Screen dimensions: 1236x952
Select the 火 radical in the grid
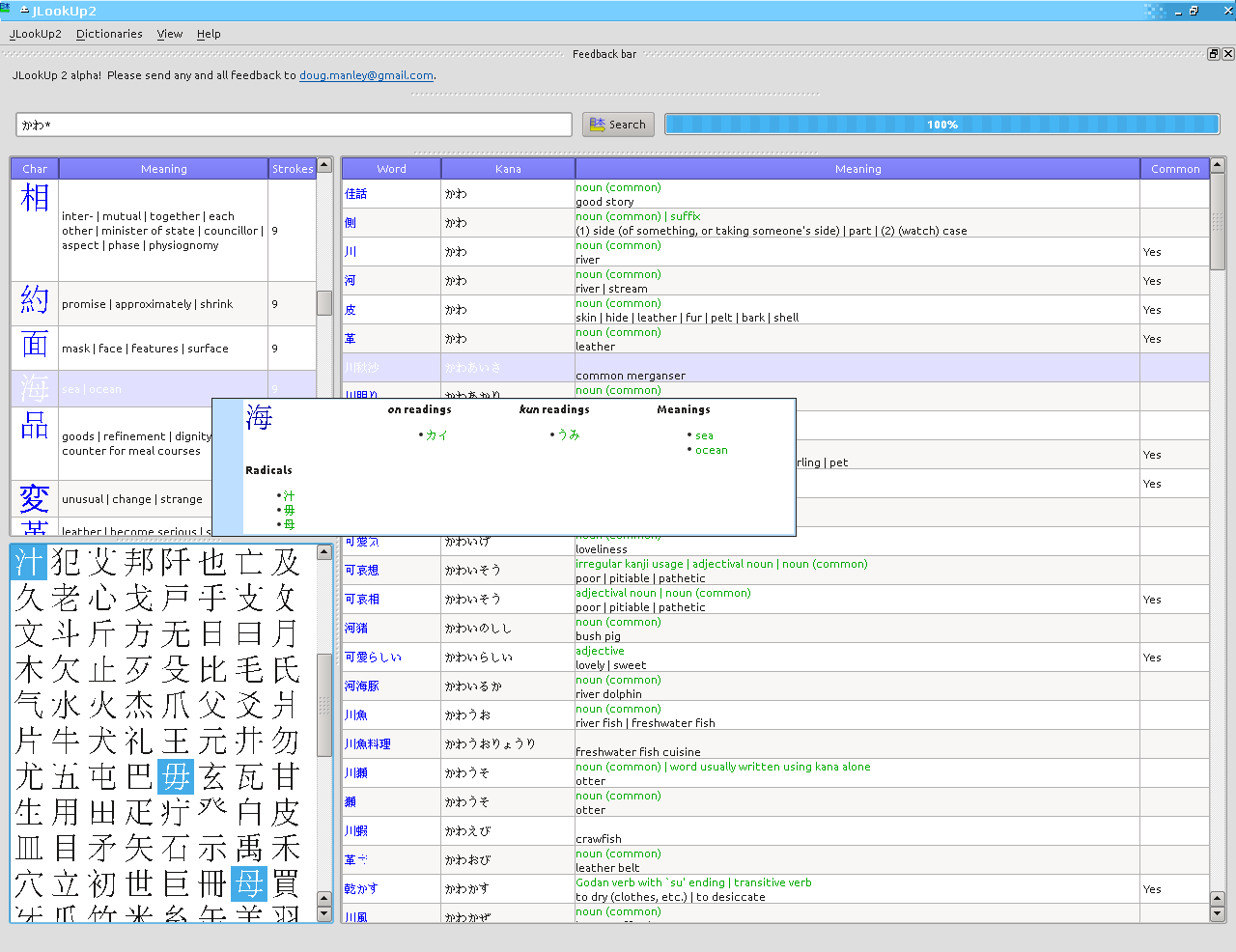[x=102, y=705]
